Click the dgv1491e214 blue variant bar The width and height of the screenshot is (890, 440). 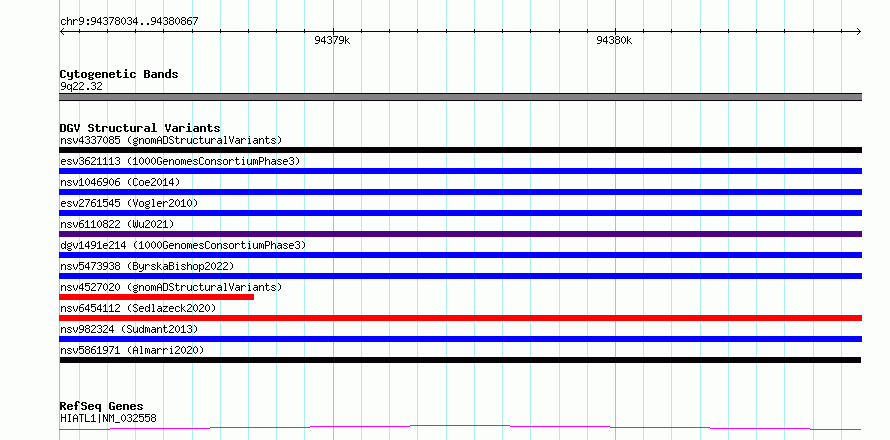coord(460,255)
